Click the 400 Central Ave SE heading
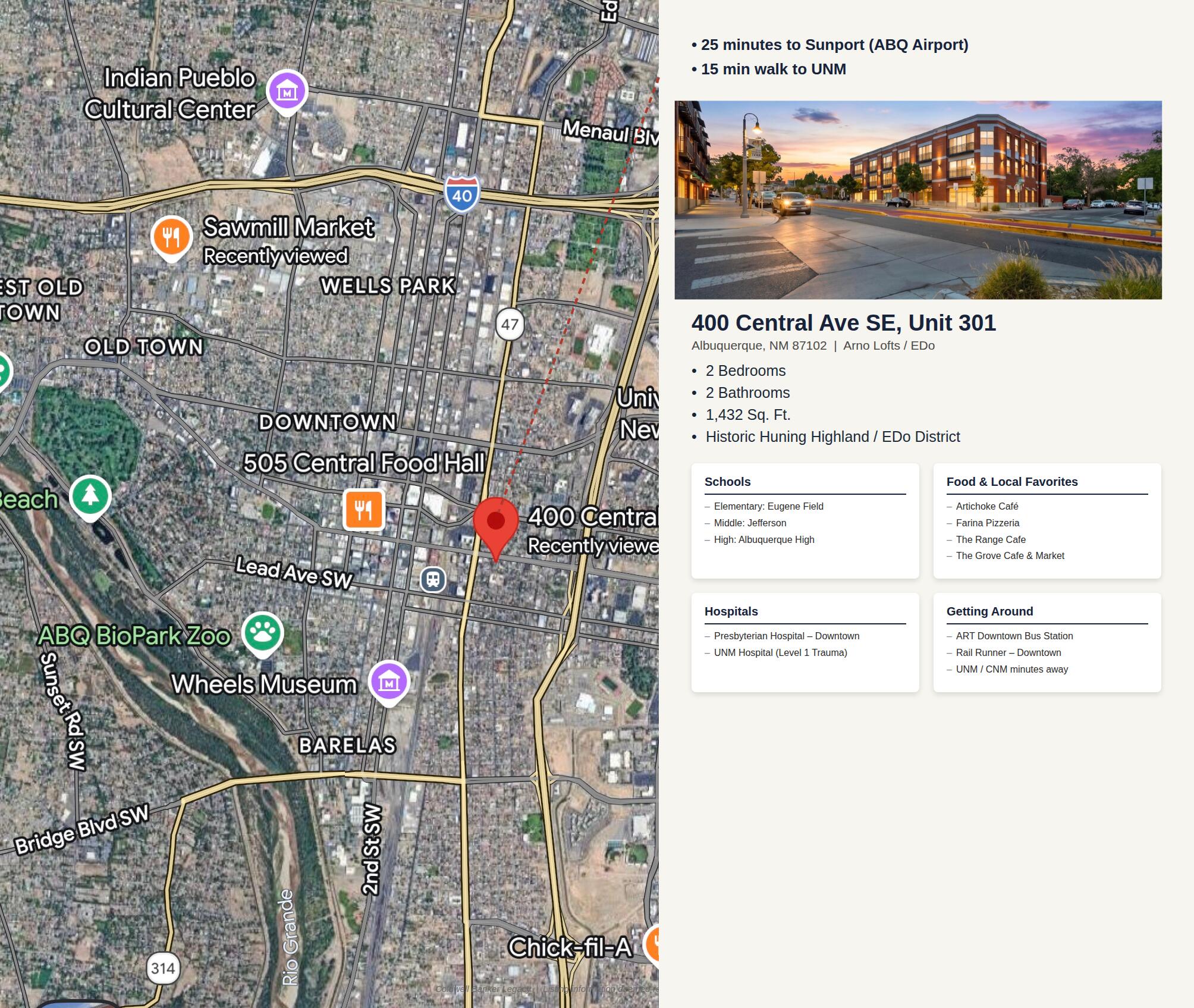1194x1008 pixels. [x=843, y=323]
